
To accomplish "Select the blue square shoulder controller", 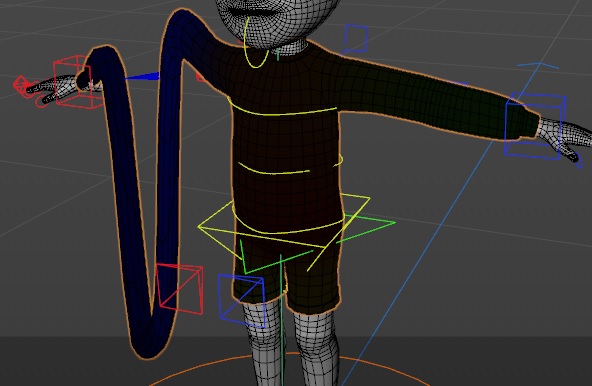I will pyautogui.click(x=356, y=39).
